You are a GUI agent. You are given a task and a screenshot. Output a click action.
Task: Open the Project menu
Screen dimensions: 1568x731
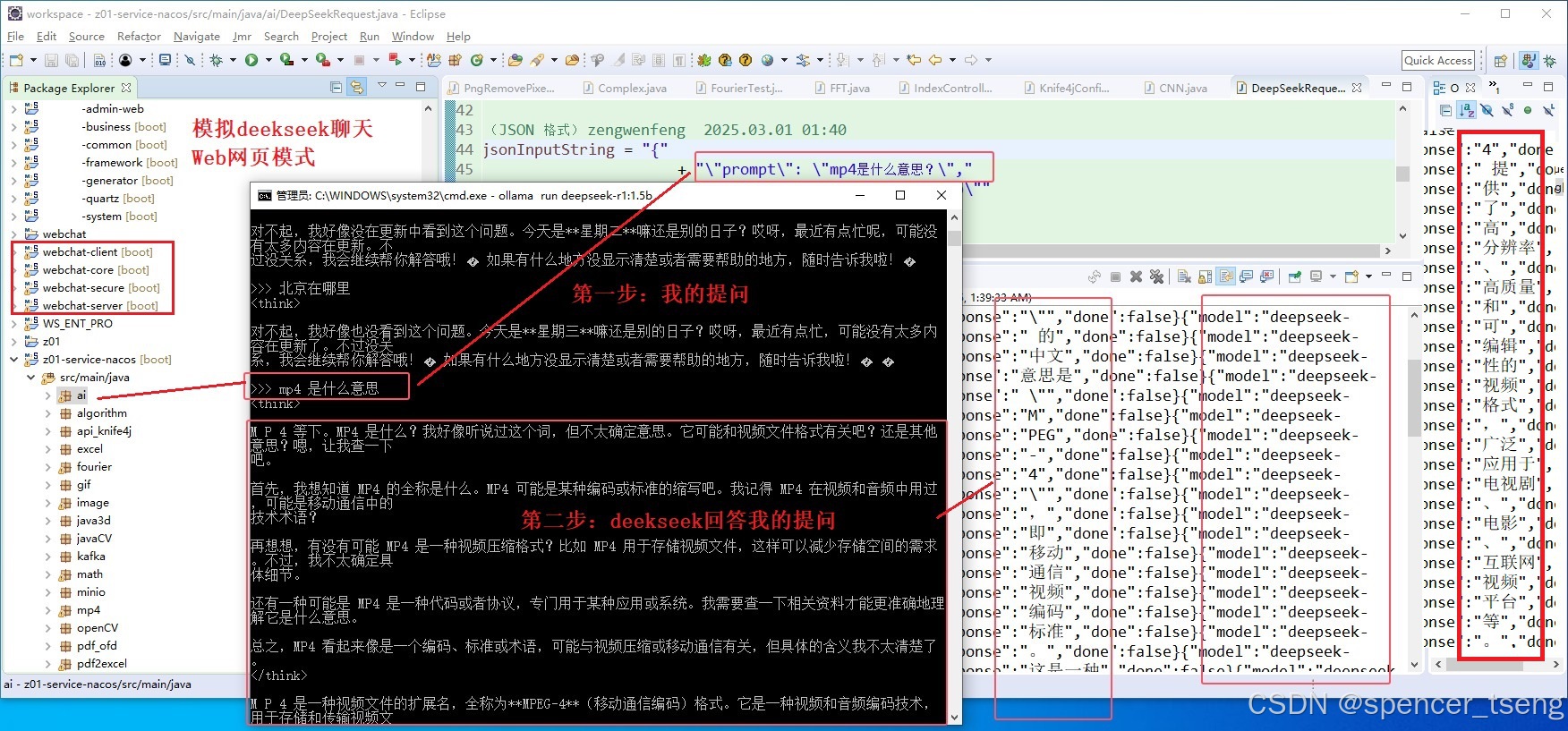pos(328,37)
